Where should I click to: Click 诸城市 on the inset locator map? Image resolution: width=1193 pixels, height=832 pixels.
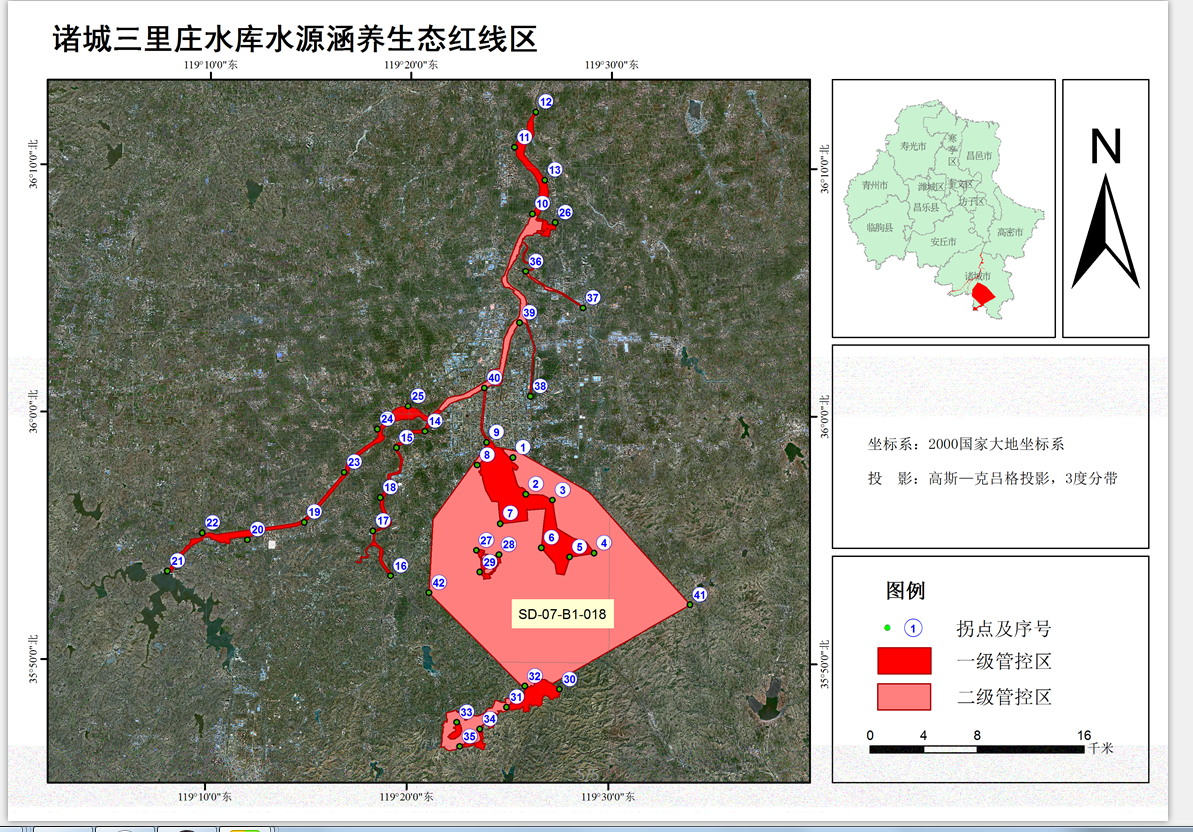(x=977, y=277)
